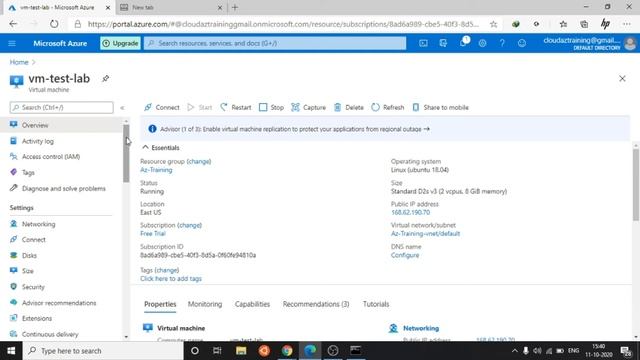Switch to the New tab browser tab
The height and width of the screenshot is (360, 640).
[x=171, y=7]
